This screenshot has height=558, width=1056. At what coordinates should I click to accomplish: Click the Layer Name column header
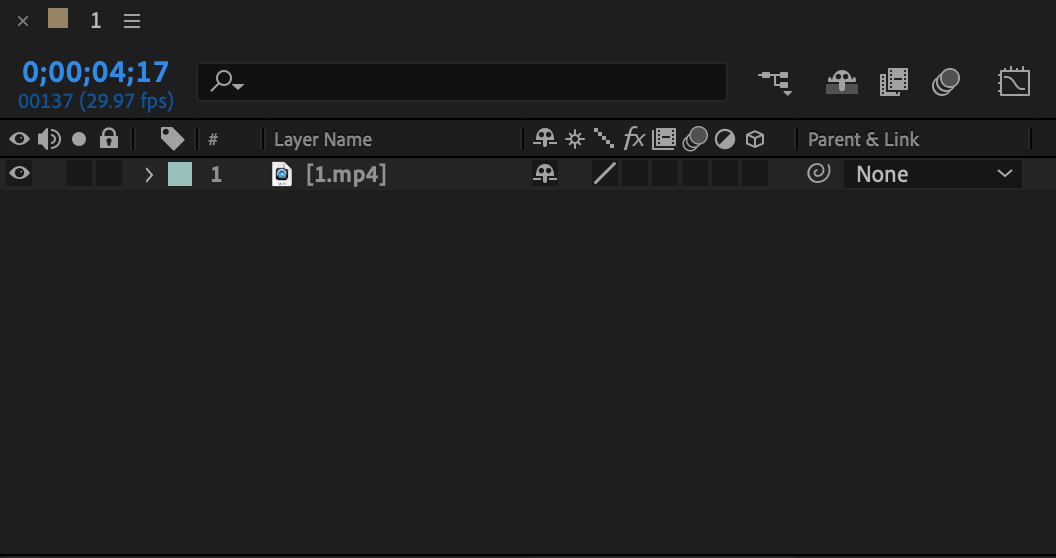(323, 140)
